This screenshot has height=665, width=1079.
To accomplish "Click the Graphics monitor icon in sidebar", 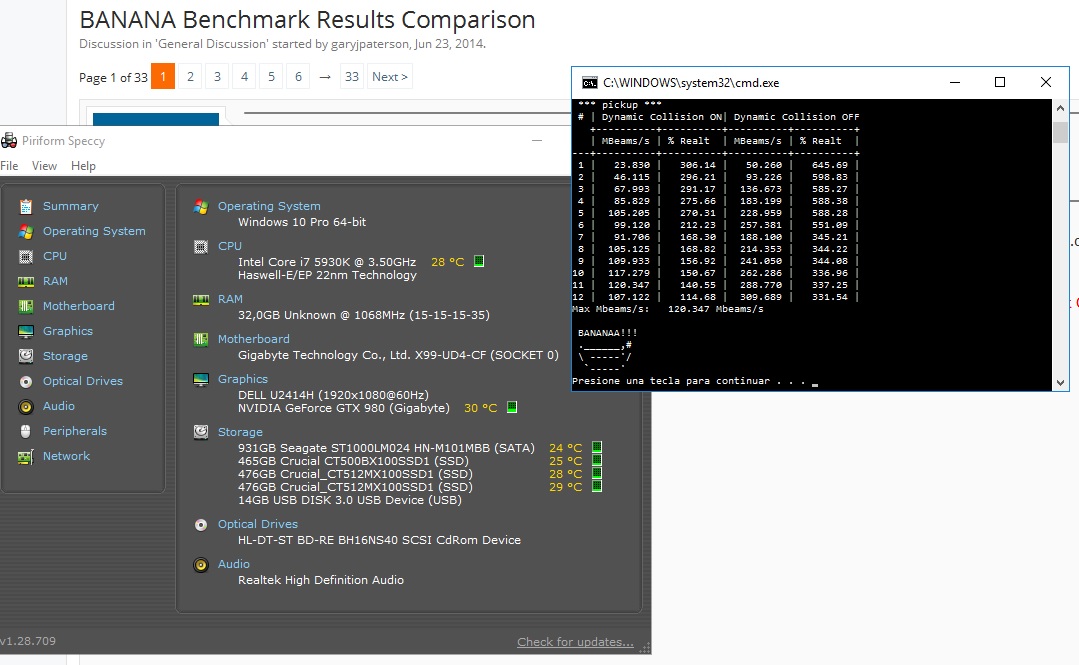I will (x=25, y=332).
